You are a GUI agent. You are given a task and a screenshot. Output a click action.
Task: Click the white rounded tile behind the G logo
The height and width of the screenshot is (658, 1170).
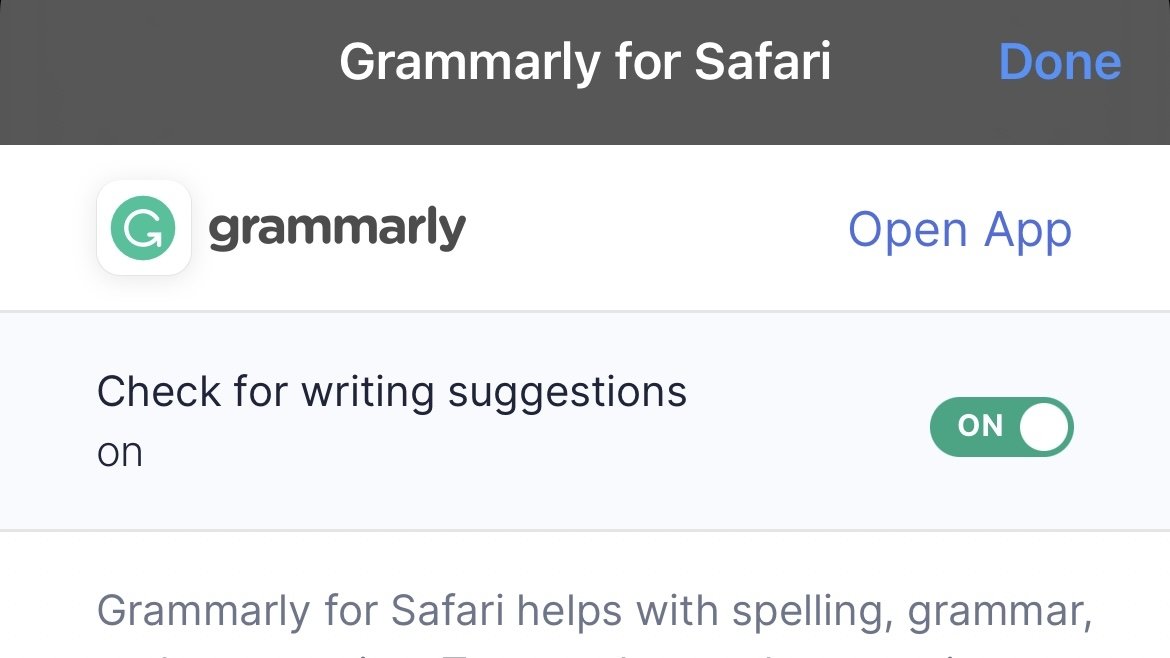click(143, 228)
